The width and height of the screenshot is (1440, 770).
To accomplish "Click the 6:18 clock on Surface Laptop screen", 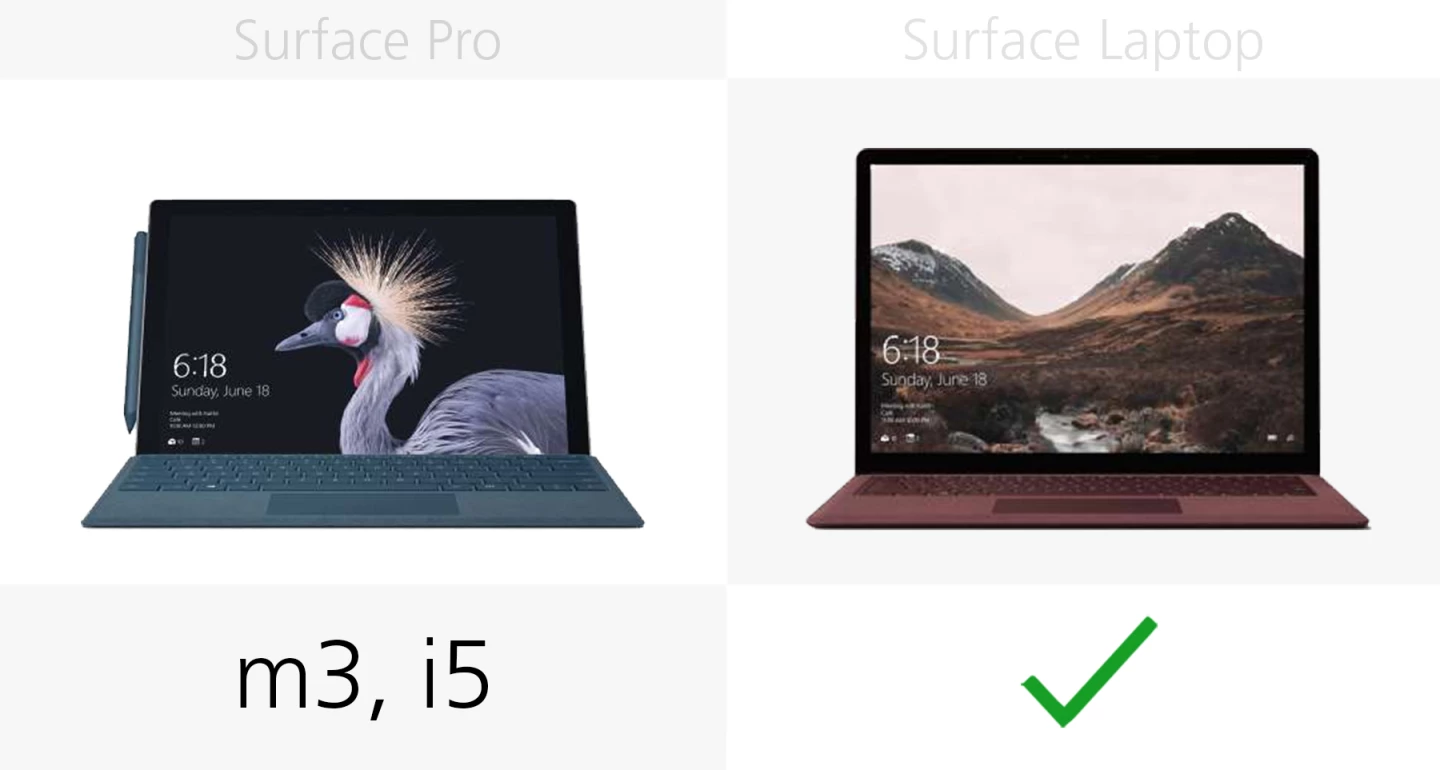I will (x=910, y=351).
